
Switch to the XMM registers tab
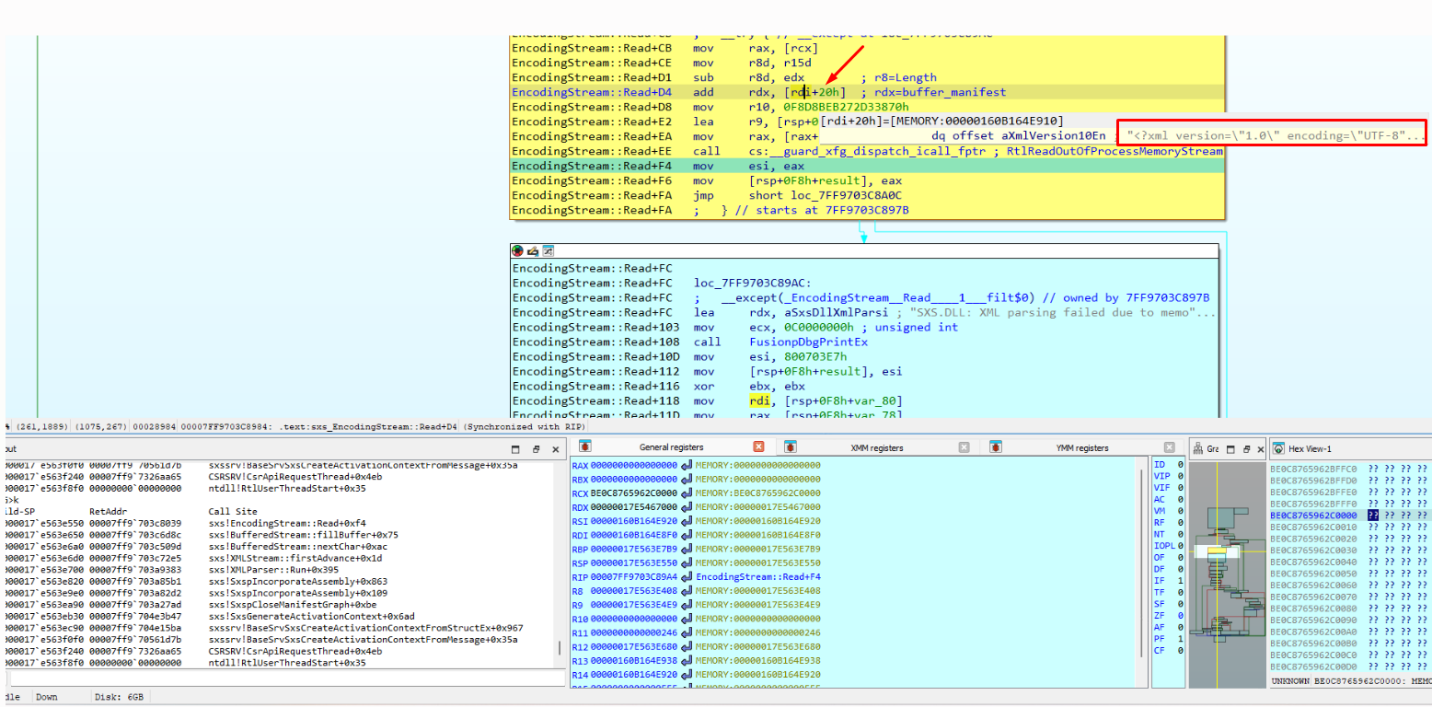pyautogui.click(x=877, y=448)
